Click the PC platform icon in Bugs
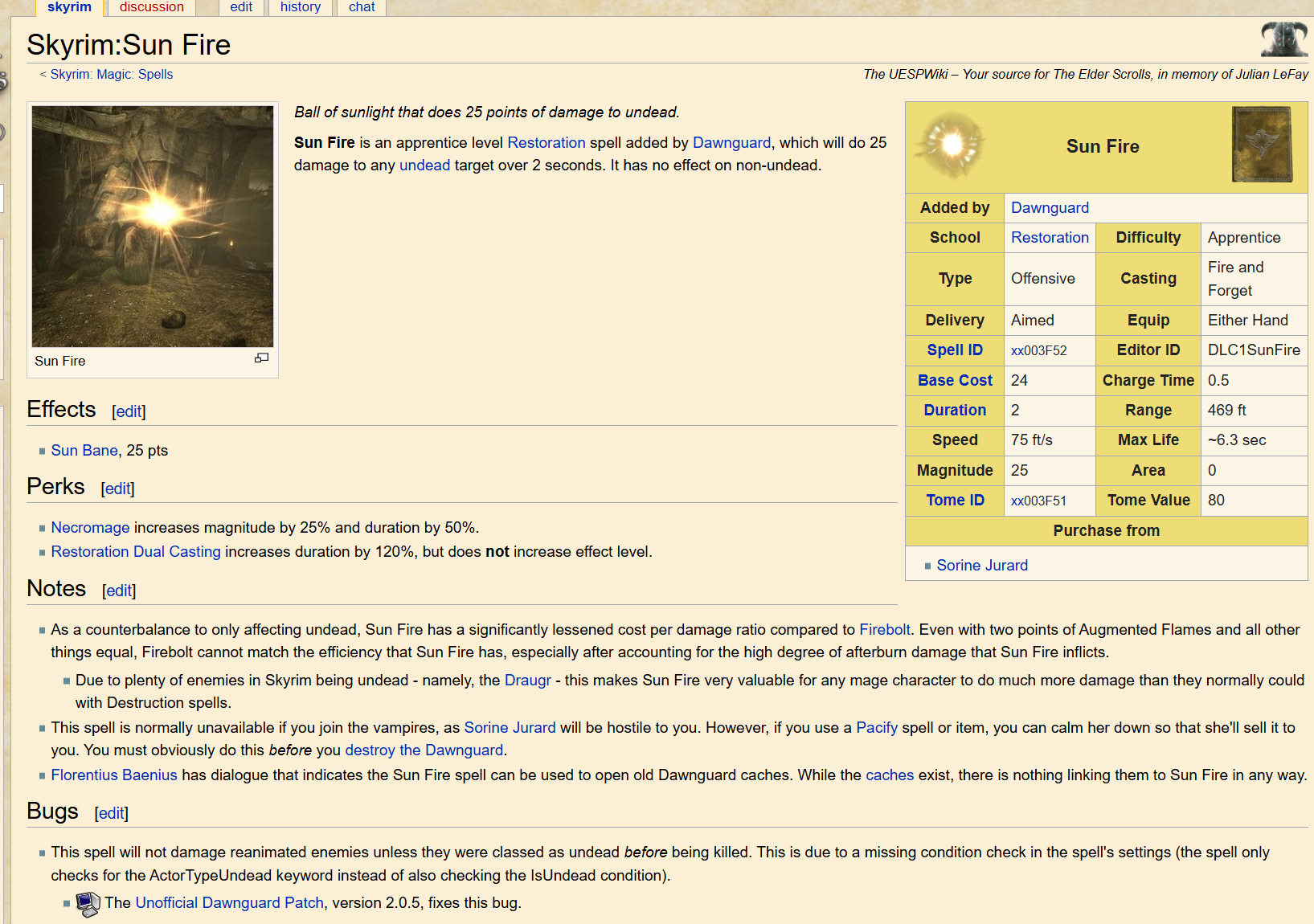 click(88, 904)
